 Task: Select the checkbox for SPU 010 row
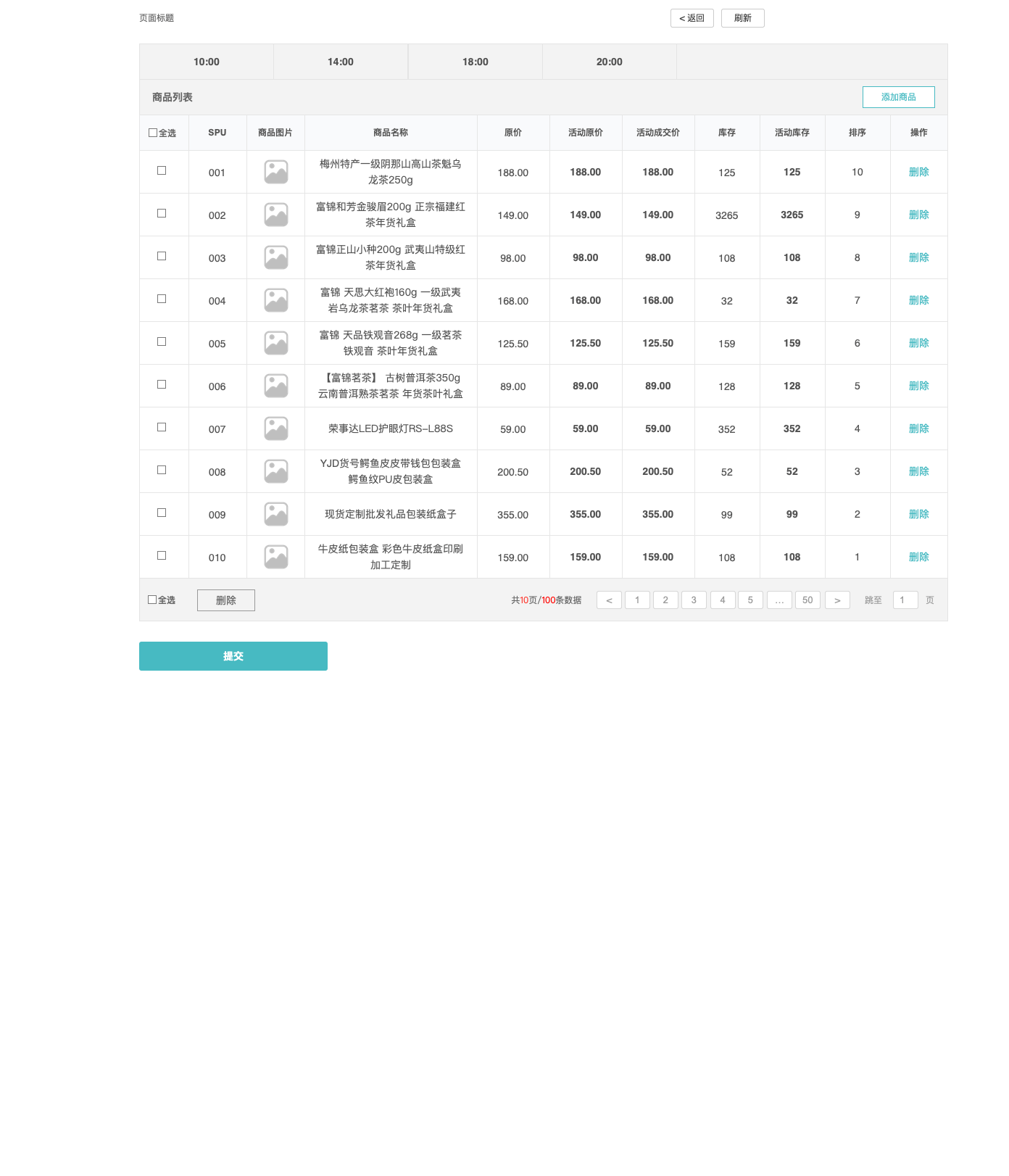tap(162, 555)
